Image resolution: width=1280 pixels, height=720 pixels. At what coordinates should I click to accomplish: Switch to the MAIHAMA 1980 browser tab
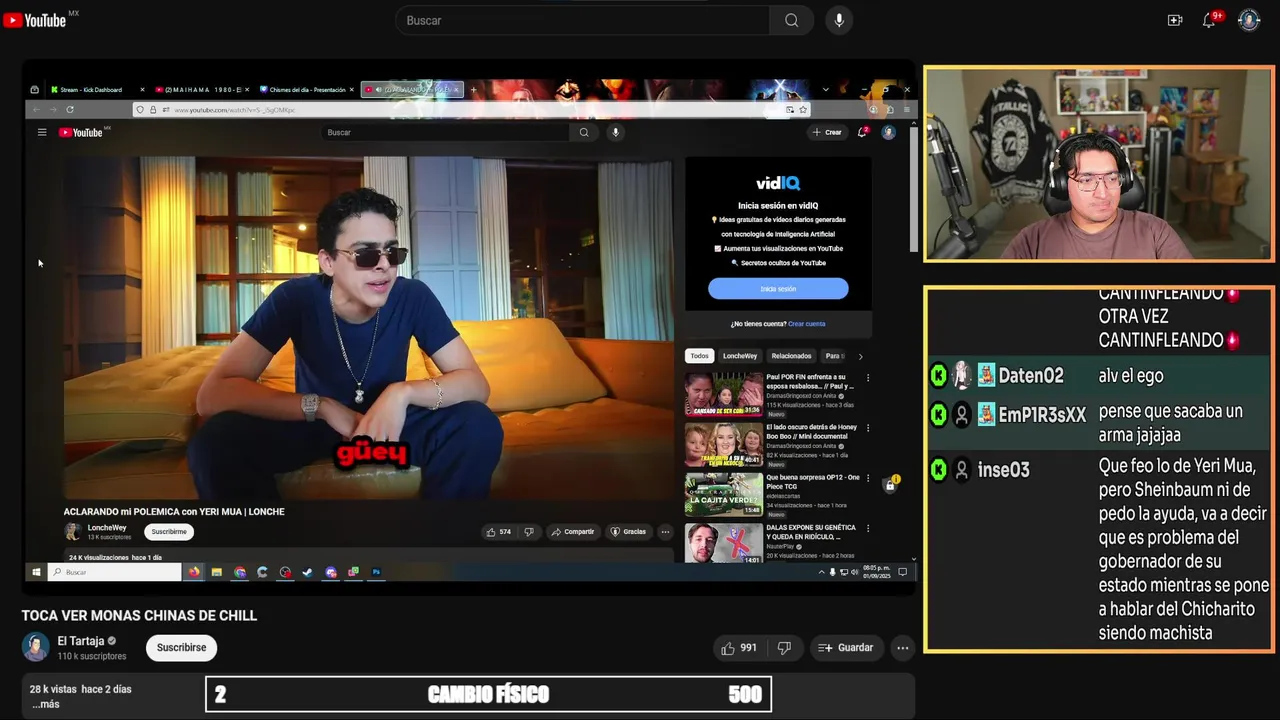(200, 90)
